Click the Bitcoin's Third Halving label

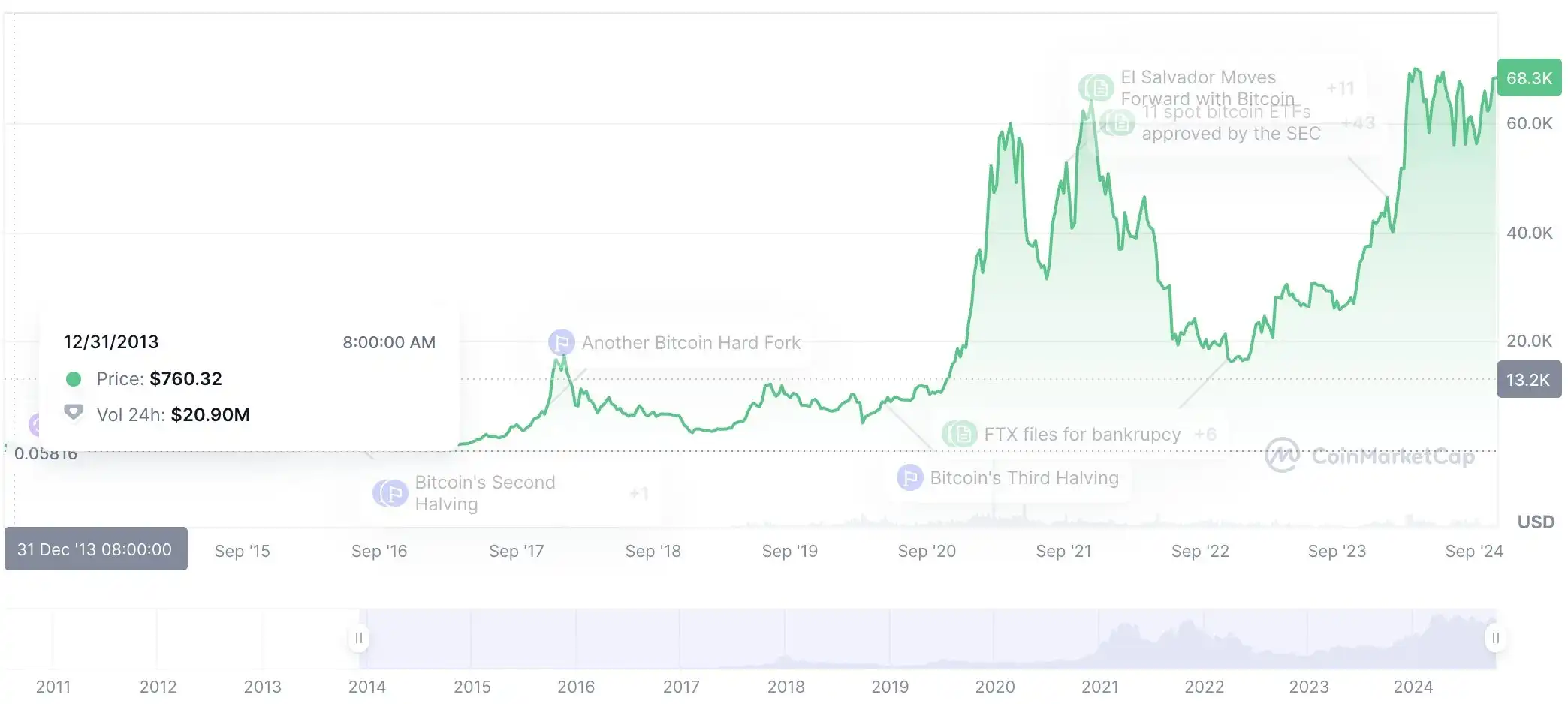[x=1024, y=477]
